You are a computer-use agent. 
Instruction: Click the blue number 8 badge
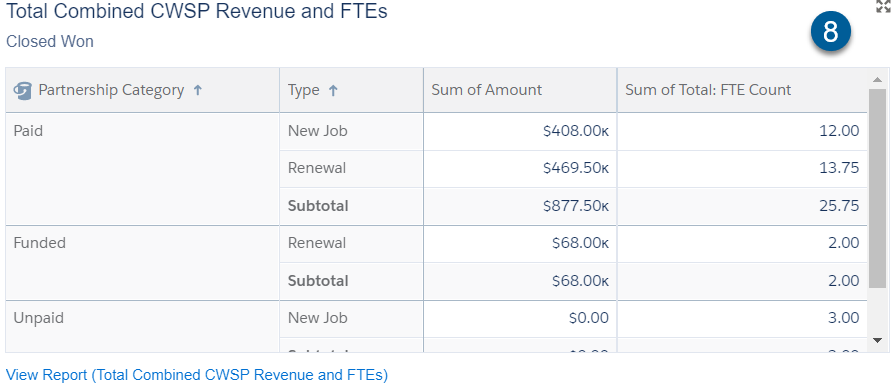click(x=831, y=33)
